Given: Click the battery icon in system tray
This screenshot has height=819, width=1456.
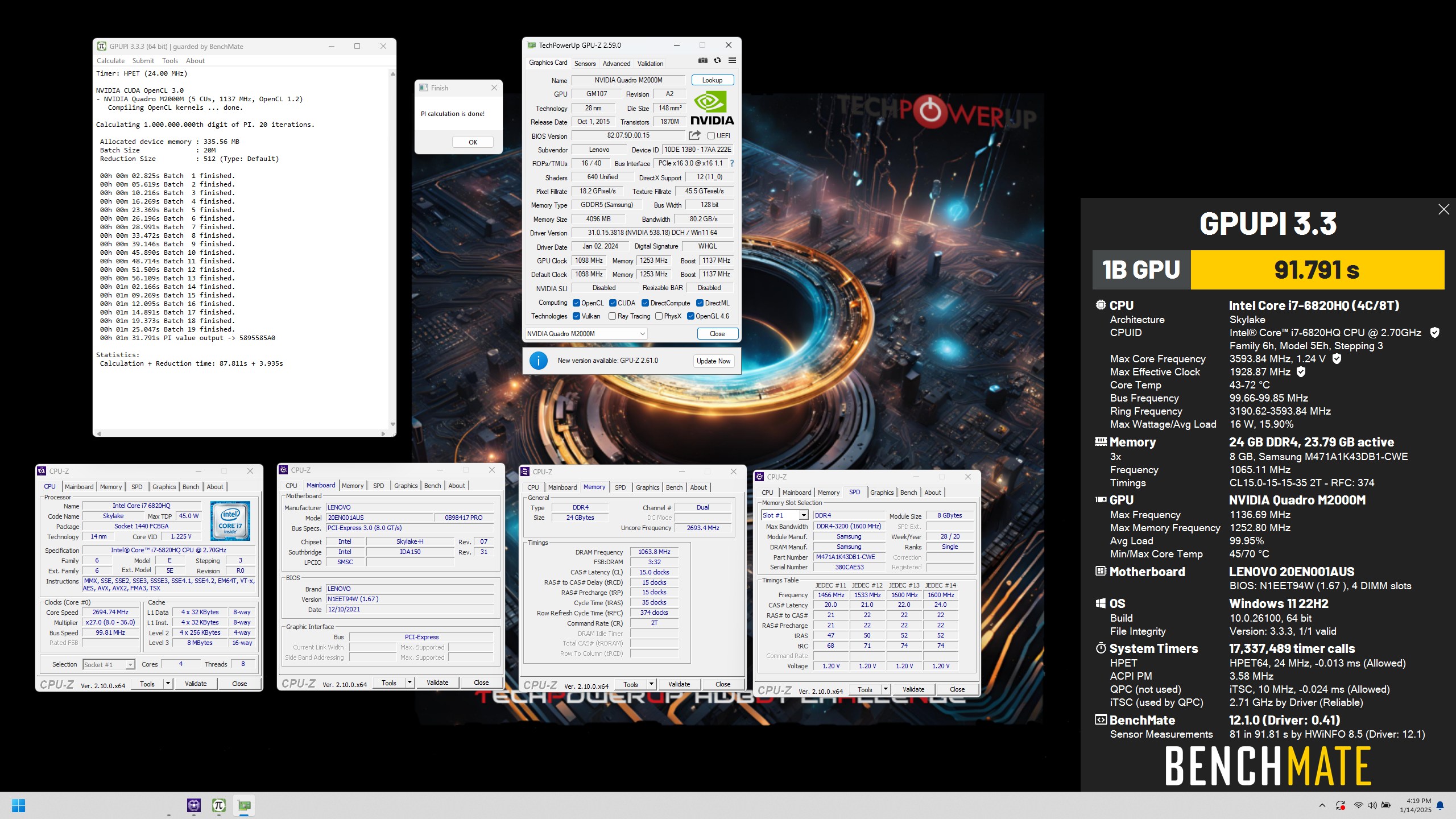Looking at the screenshot, I should pyautogui.click(x=1386, y=805).
